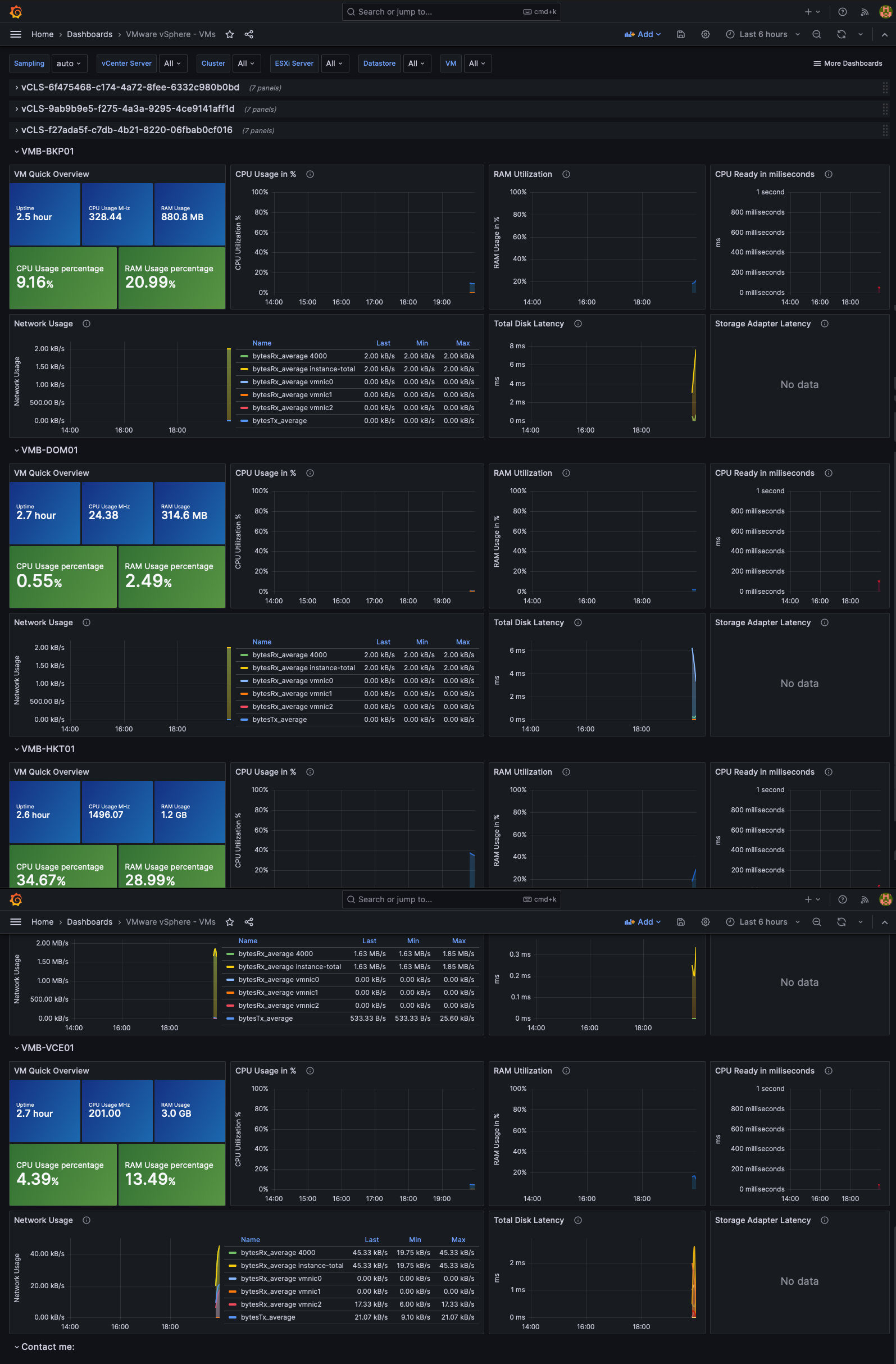This screenshot has width=896, height=1364.
Task: Show info for VMB-HKT01 CPU Ready panel
Action: tap(829, 772)
